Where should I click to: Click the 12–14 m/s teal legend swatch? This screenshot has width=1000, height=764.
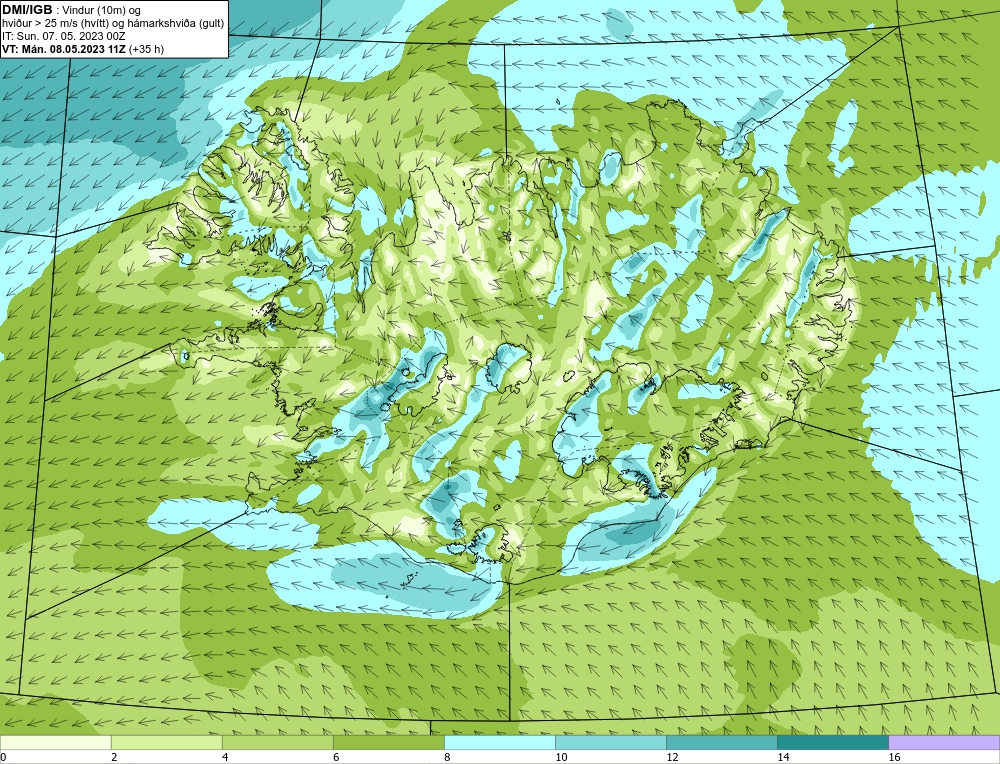(x=721, y=742)
